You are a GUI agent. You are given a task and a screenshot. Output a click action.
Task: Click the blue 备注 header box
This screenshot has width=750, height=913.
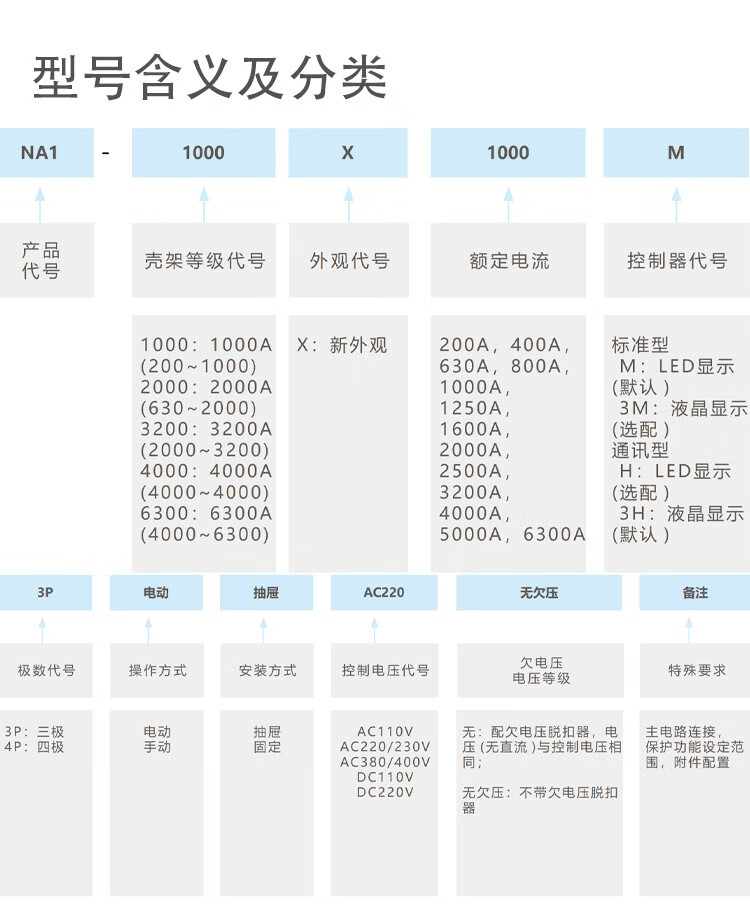tap(695, 593)
